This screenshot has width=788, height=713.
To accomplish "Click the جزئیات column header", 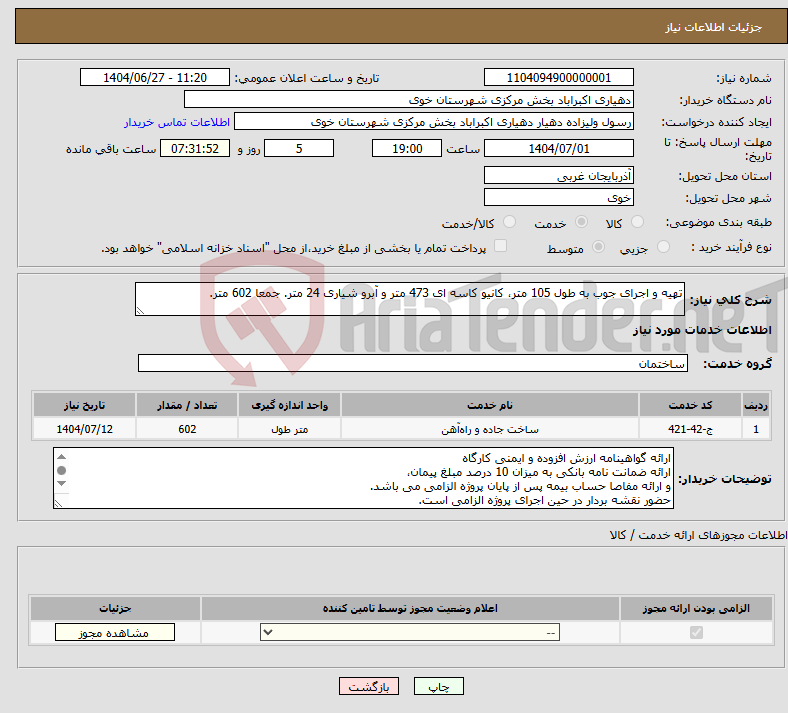I will click(x=115, y=608).
